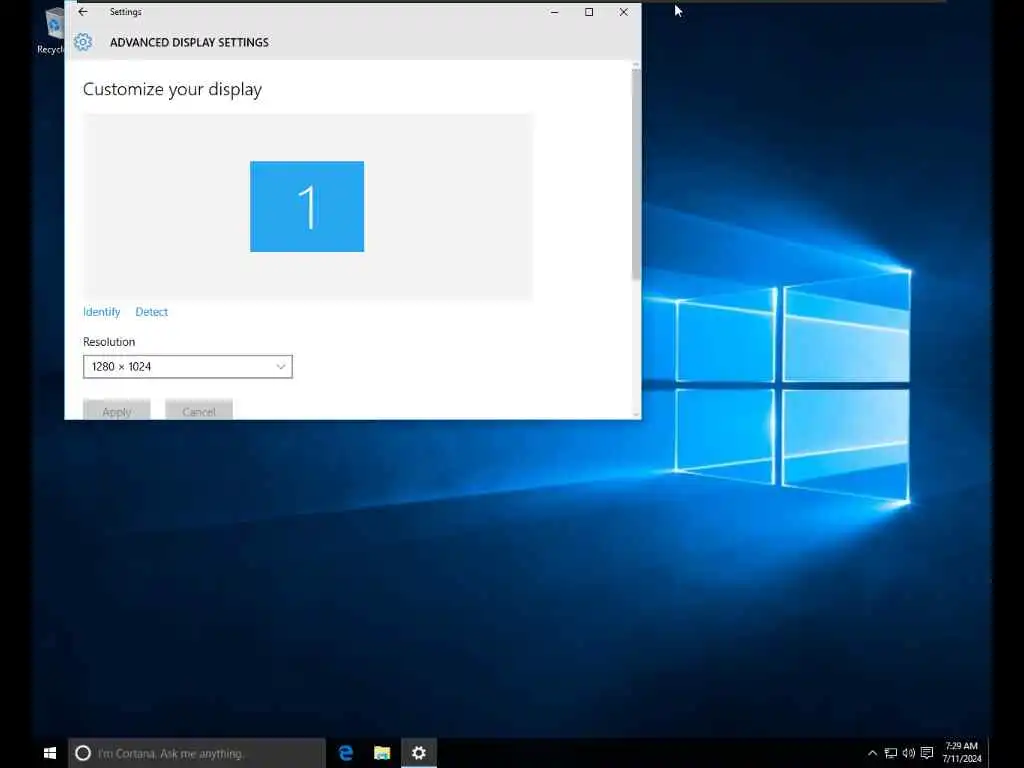Select the Recycle Bin desktop icon
The height and width of the screenshot is (768, 1024).
point(51,31)
